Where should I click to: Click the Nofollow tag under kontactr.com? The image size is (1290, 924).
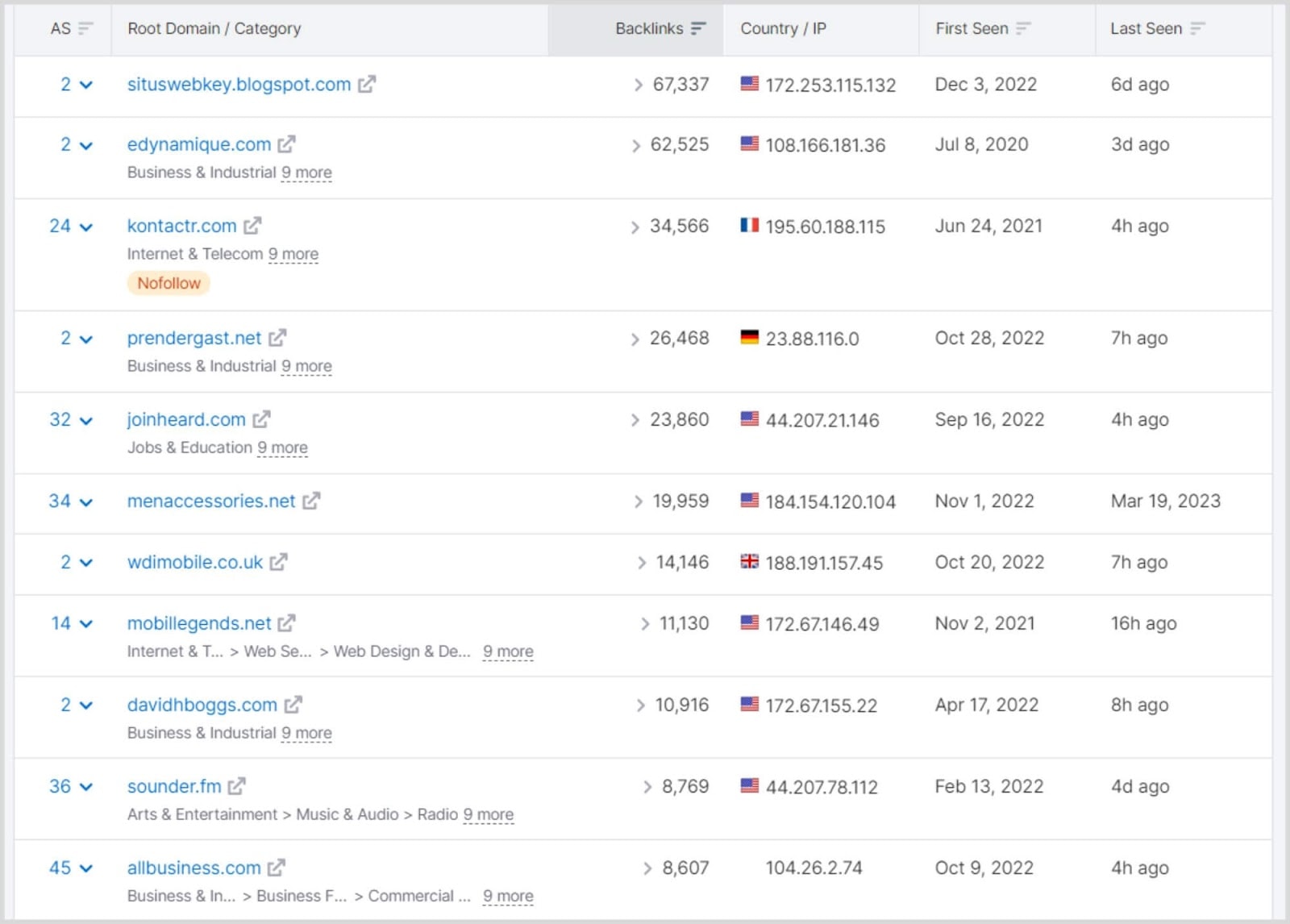coord(169,283)
